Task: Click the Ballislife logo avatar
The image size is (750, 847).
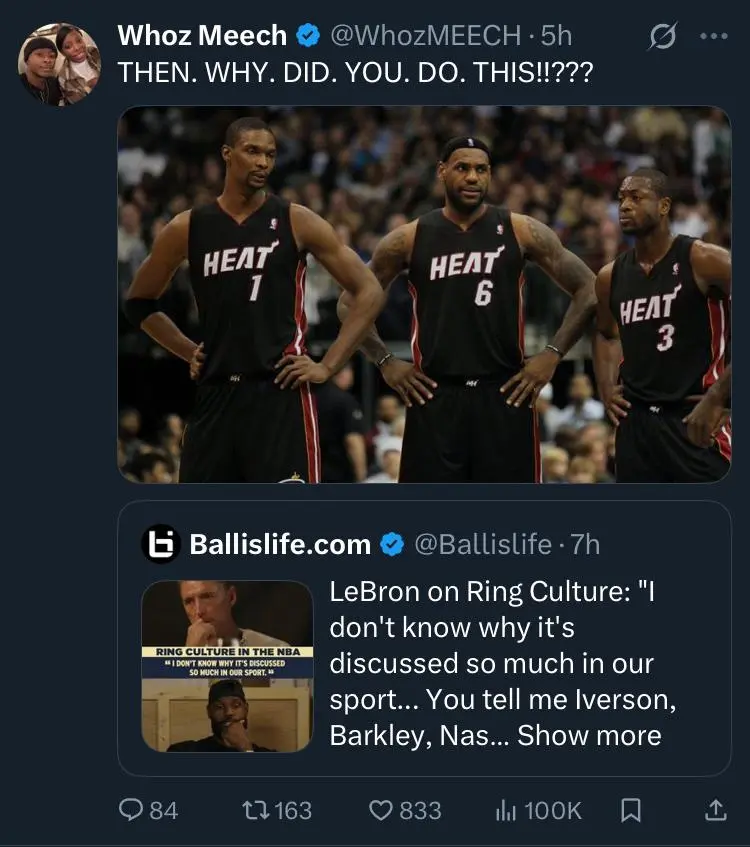Action: click(160, 544)
